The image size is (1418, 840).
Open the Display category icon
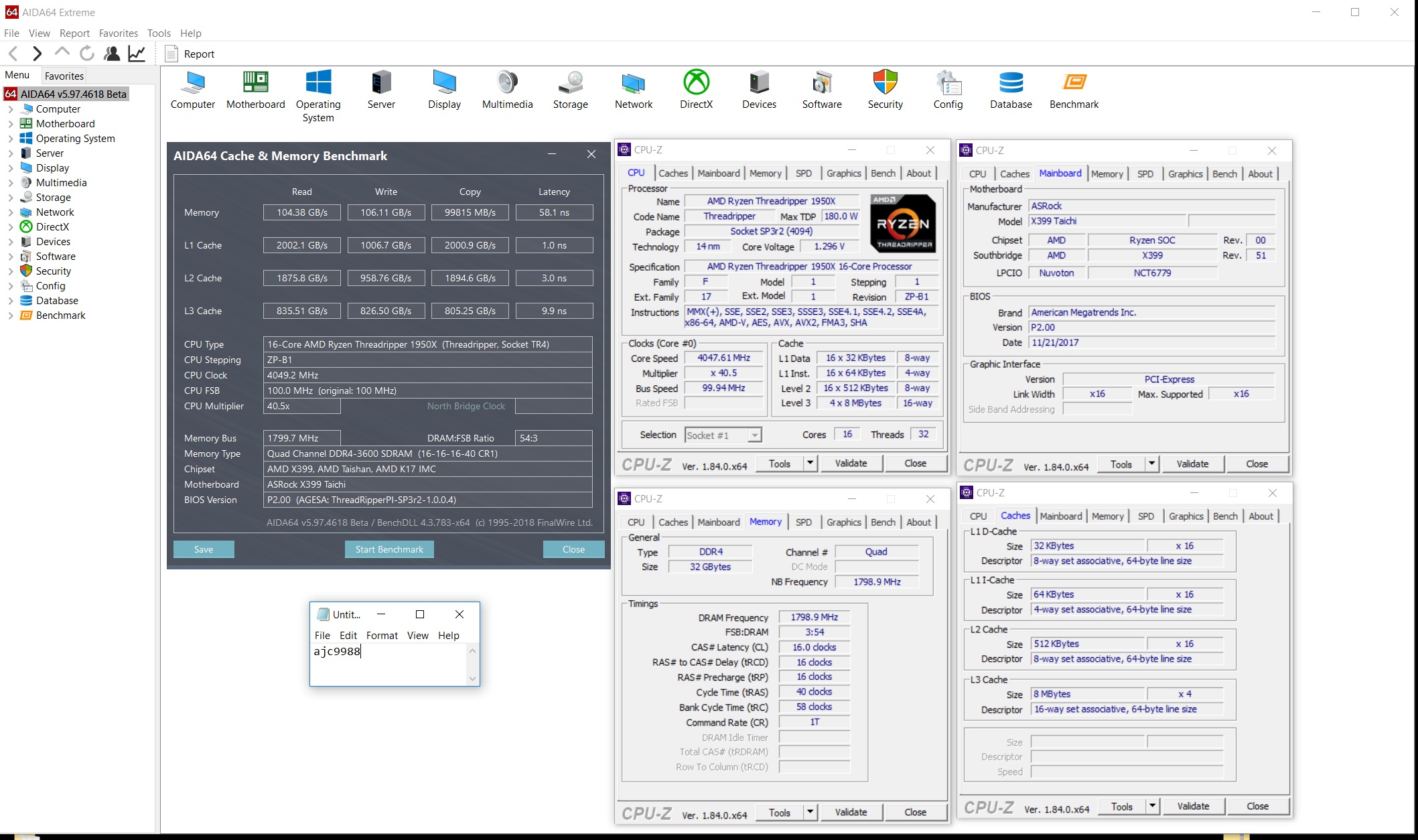point(444,90)
